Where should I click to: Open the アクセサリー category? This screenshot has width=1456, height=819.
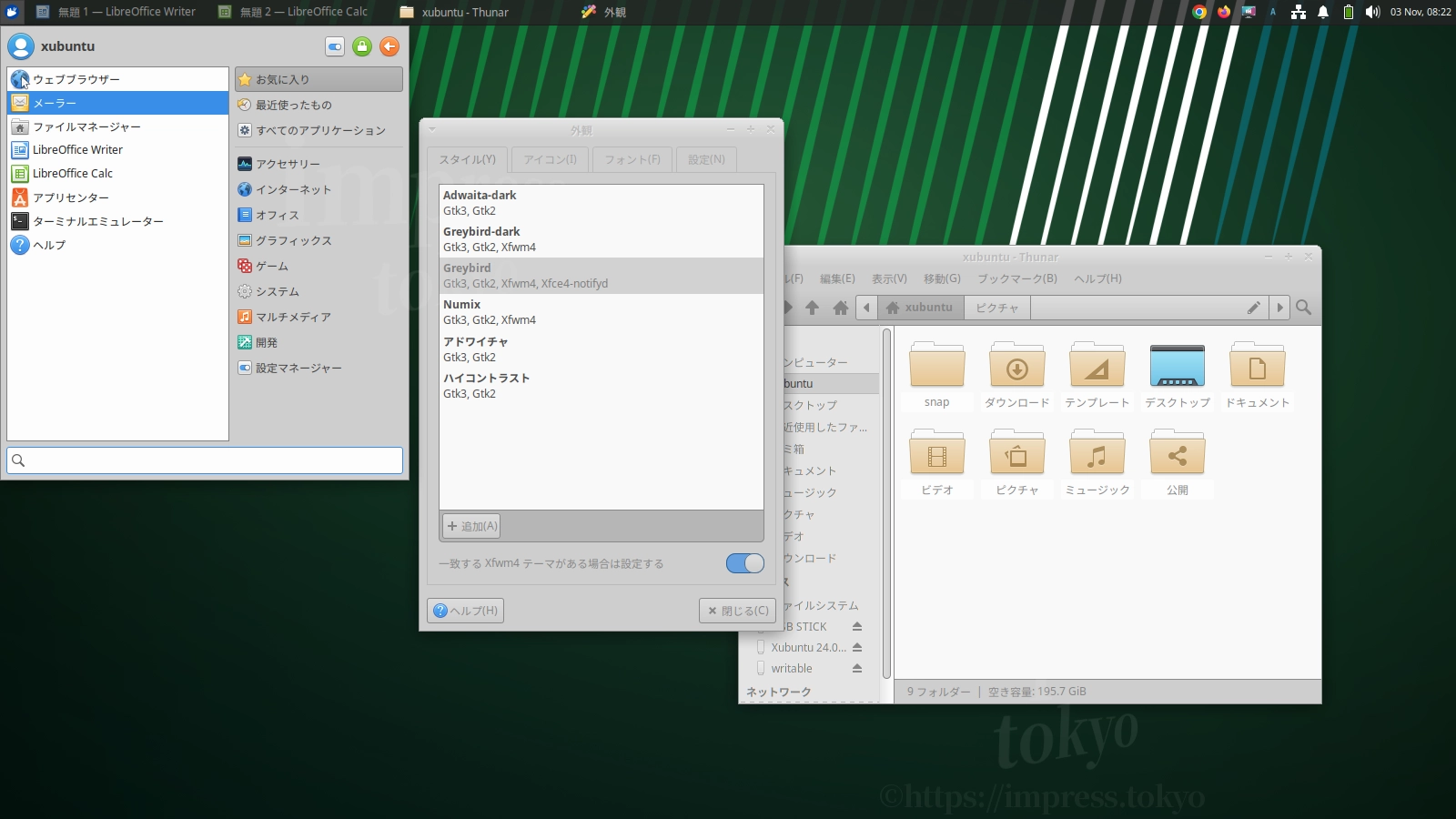pyautogui.click(x=318, y=164)
